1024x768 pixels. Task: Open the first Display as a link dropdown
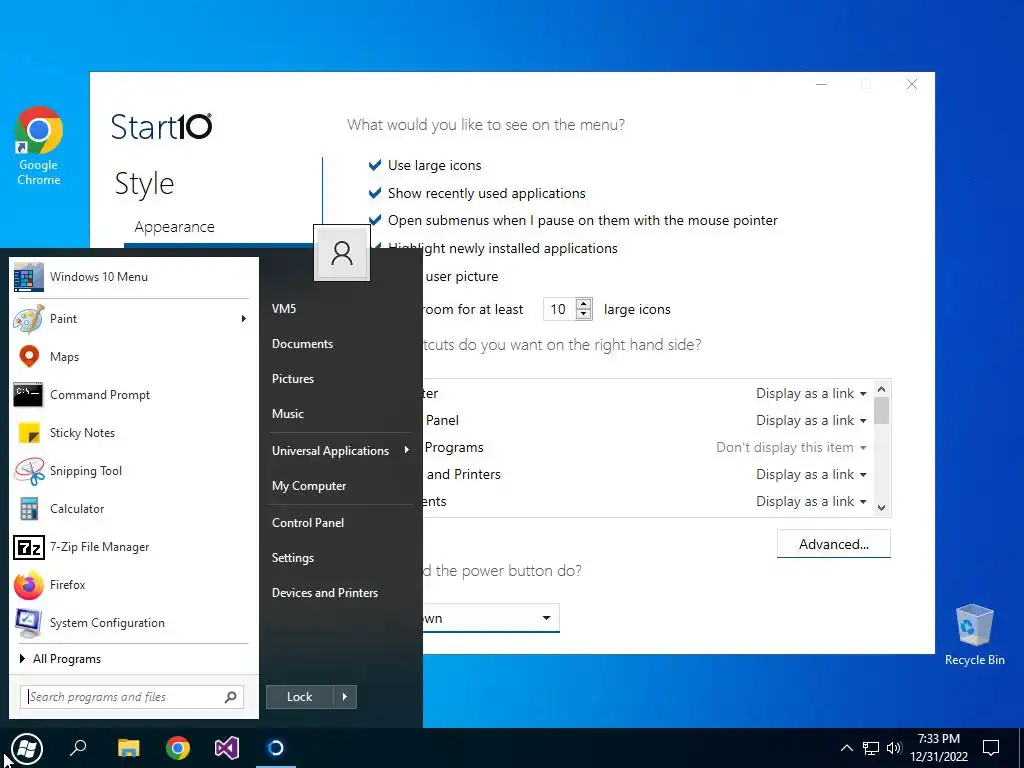coord(811,393)
